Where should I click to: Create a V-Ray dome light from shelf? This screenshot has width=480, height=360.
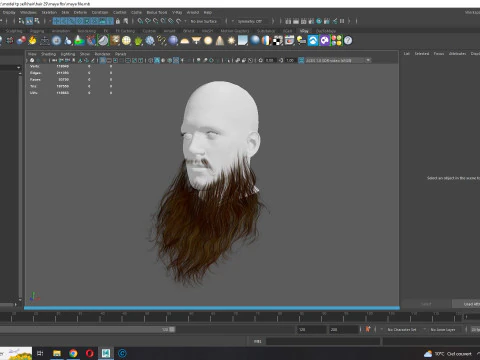pyautogui.click(x=185, y=41)
